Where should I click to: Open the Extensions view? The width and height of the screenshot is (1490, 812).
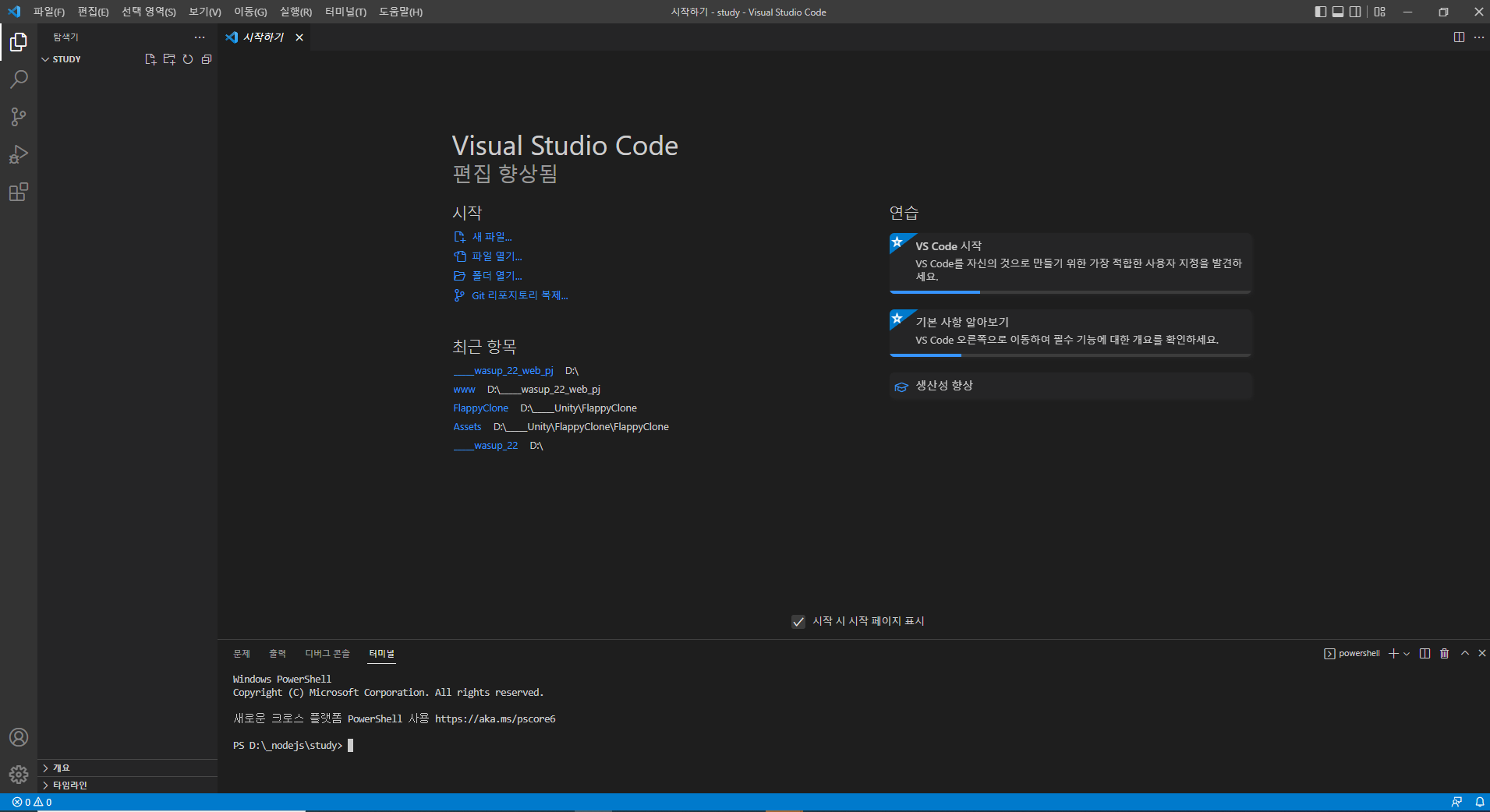[x=19, y=192]
